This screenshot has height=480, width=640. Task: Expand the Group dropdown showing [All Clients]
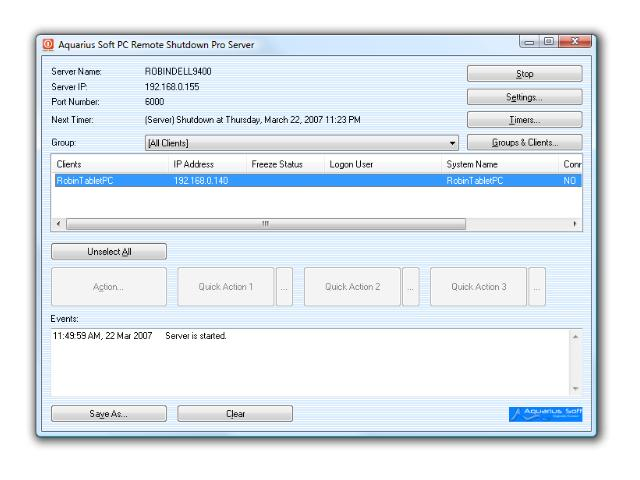point(302,143)
